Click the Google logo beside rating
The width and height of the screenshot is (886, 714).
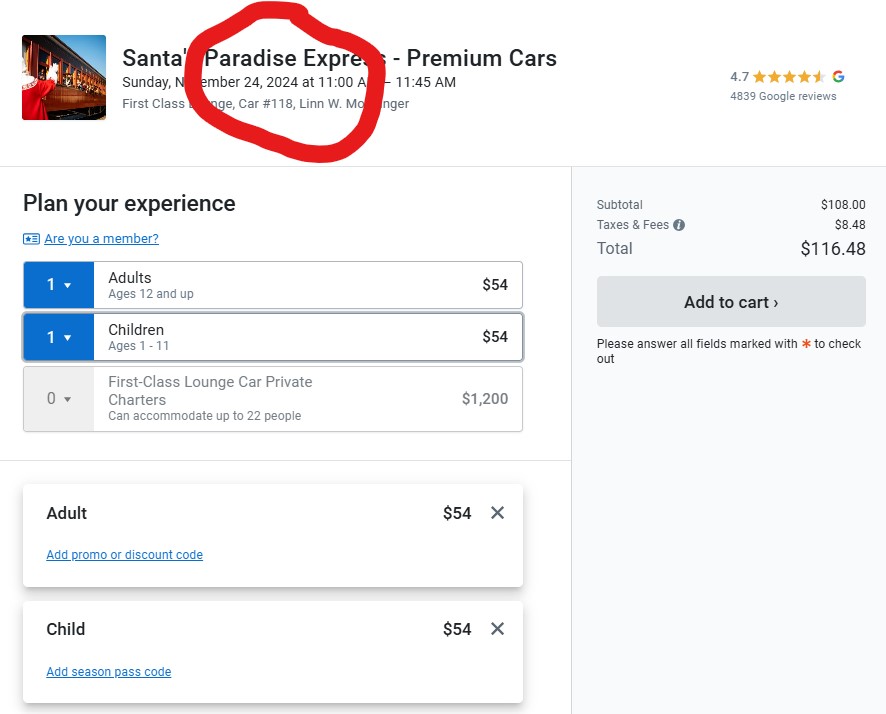(838, 77)
